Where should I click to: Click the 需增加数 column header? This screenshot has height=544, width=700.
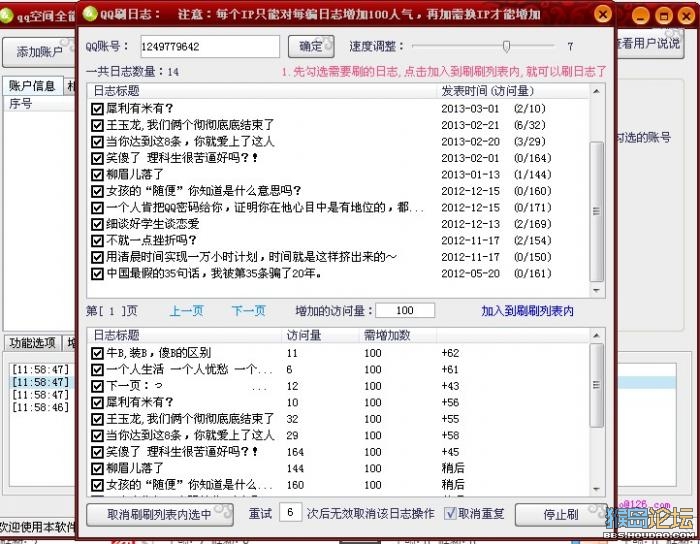[398, 335]
